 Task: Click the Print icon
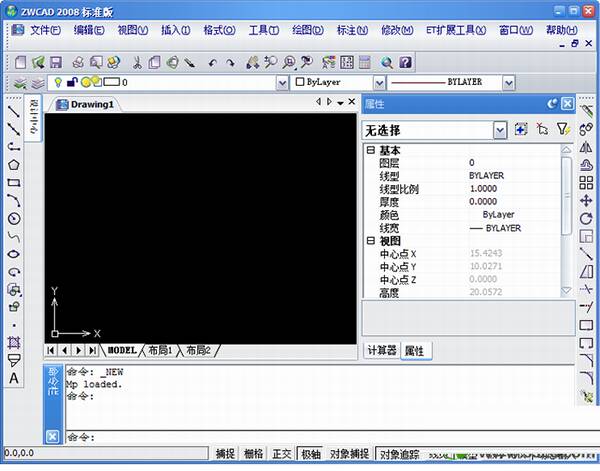(78, 62)
